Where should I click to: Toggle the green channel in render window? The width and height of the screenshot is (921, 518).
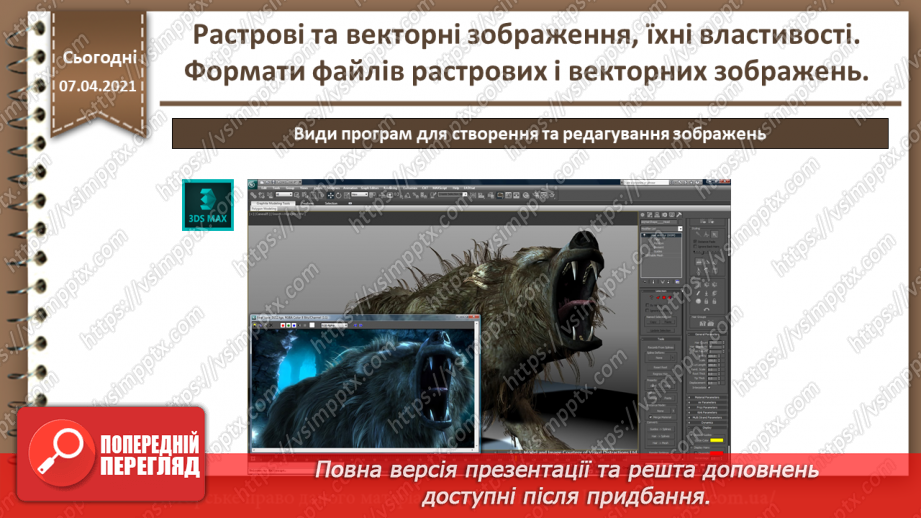[288, 325]
